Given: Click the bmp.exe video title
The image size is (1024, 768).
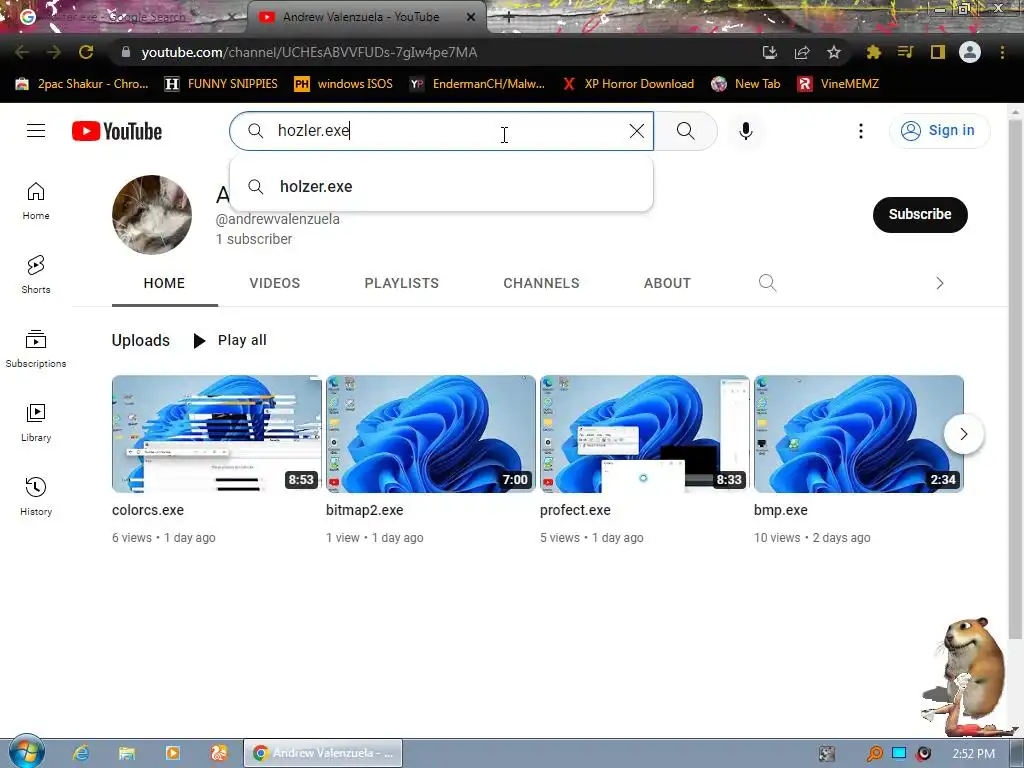Looking at the screenshot, I should 780,510.
